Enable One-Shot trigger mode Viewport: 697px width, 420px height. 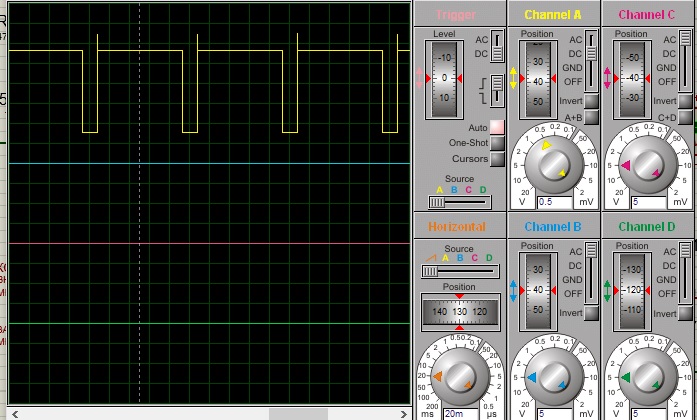tap(497, 143)
